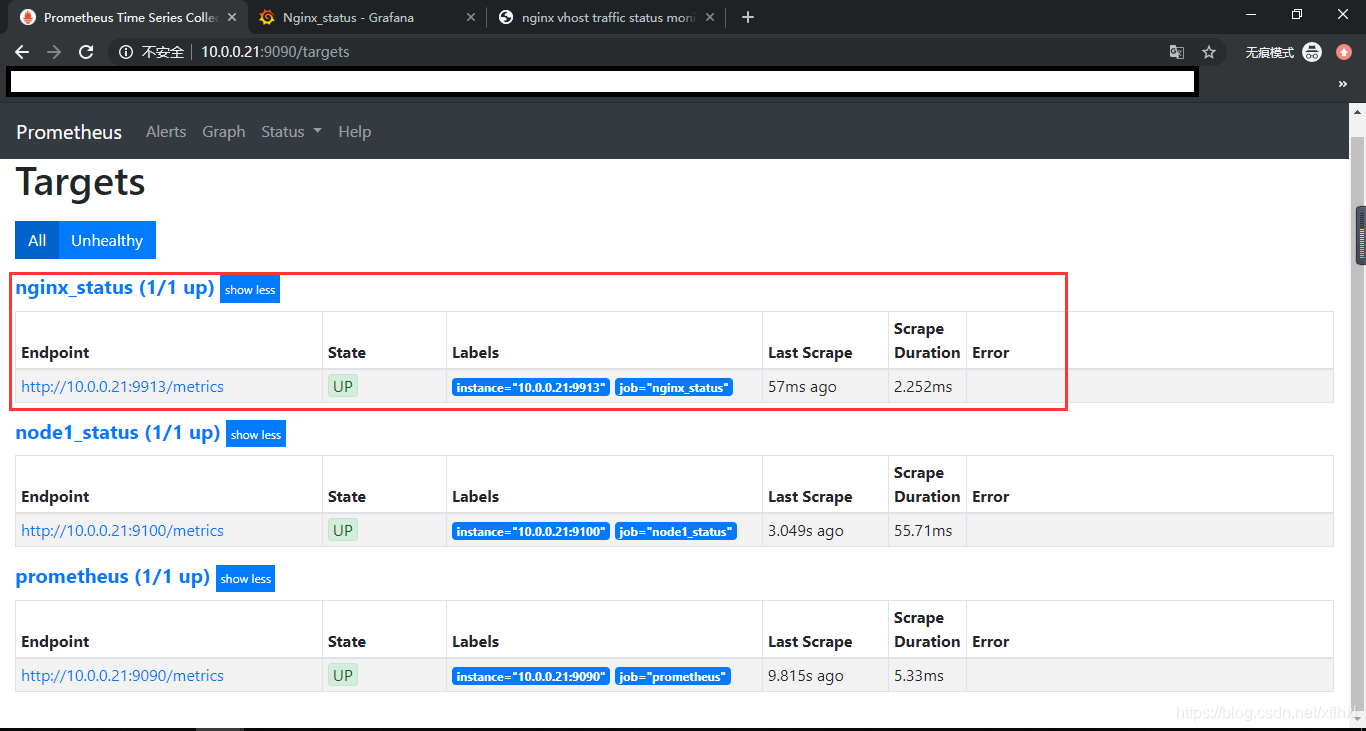The width and height of the screenshot is (1366, 731).
Task: Click the forward navigation arrow
Action: [54, 52]
